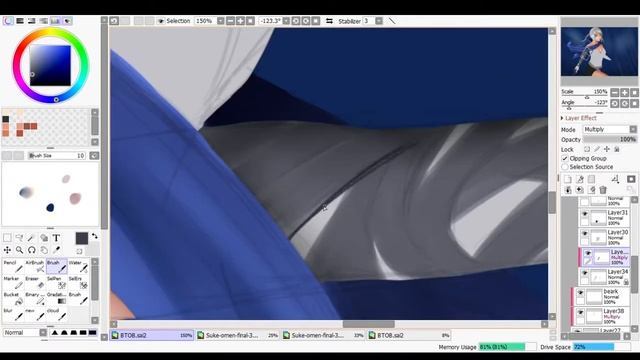Open the Brush Size options arrow
Image resolution: width=640 pixels, height=360 pixels.
coord(94,156)
